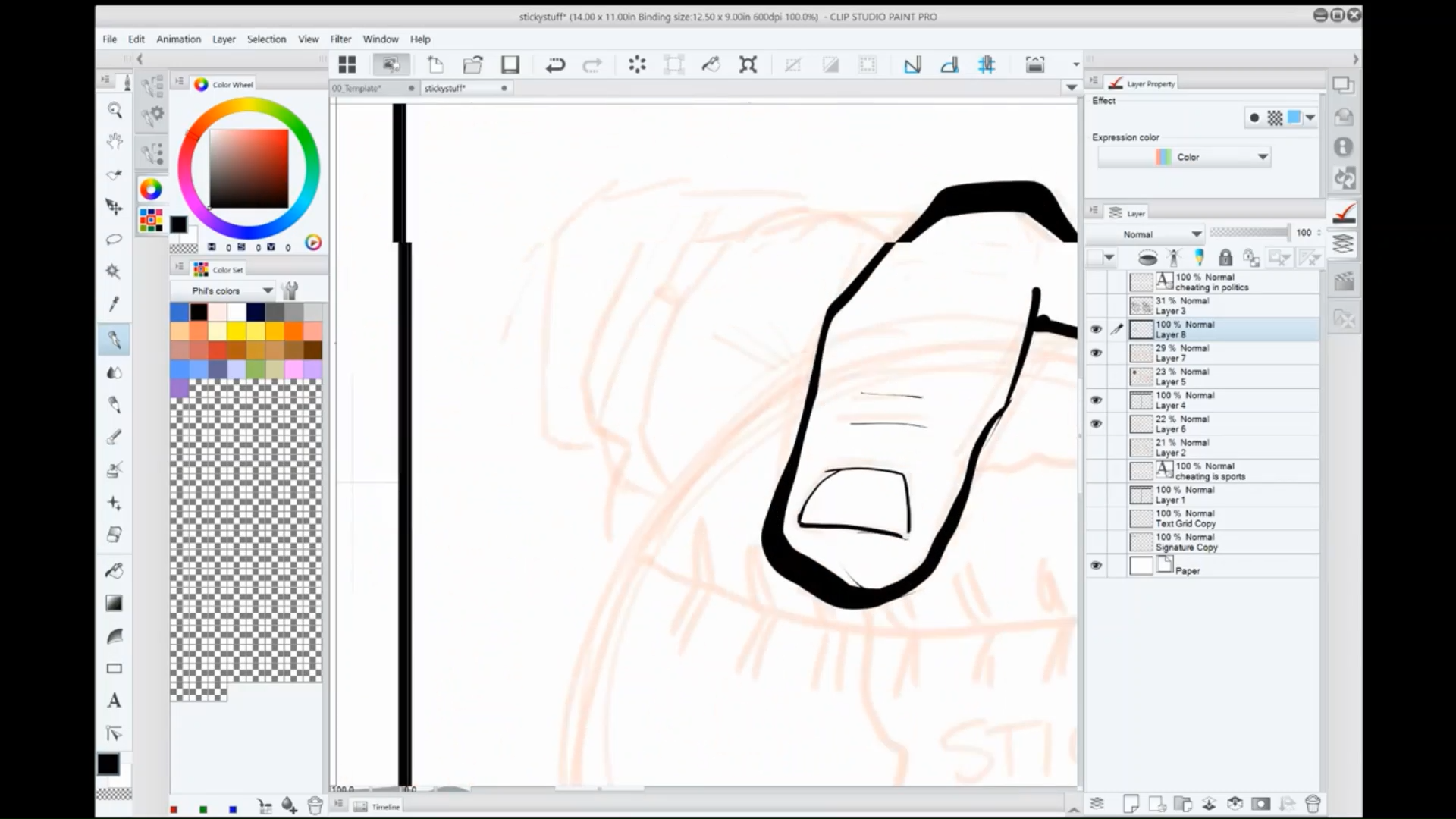Switch to the 00_Template document tab

tap(358, 89)
